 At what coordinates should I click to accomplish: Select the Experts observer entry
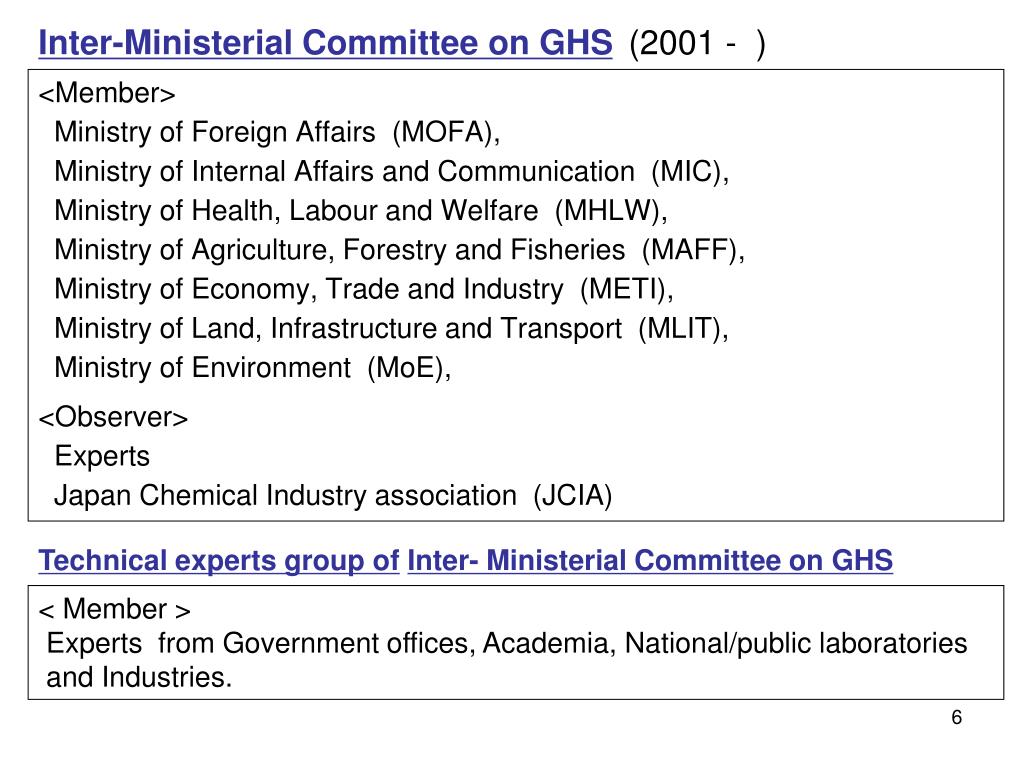click(x=102, y=456)
